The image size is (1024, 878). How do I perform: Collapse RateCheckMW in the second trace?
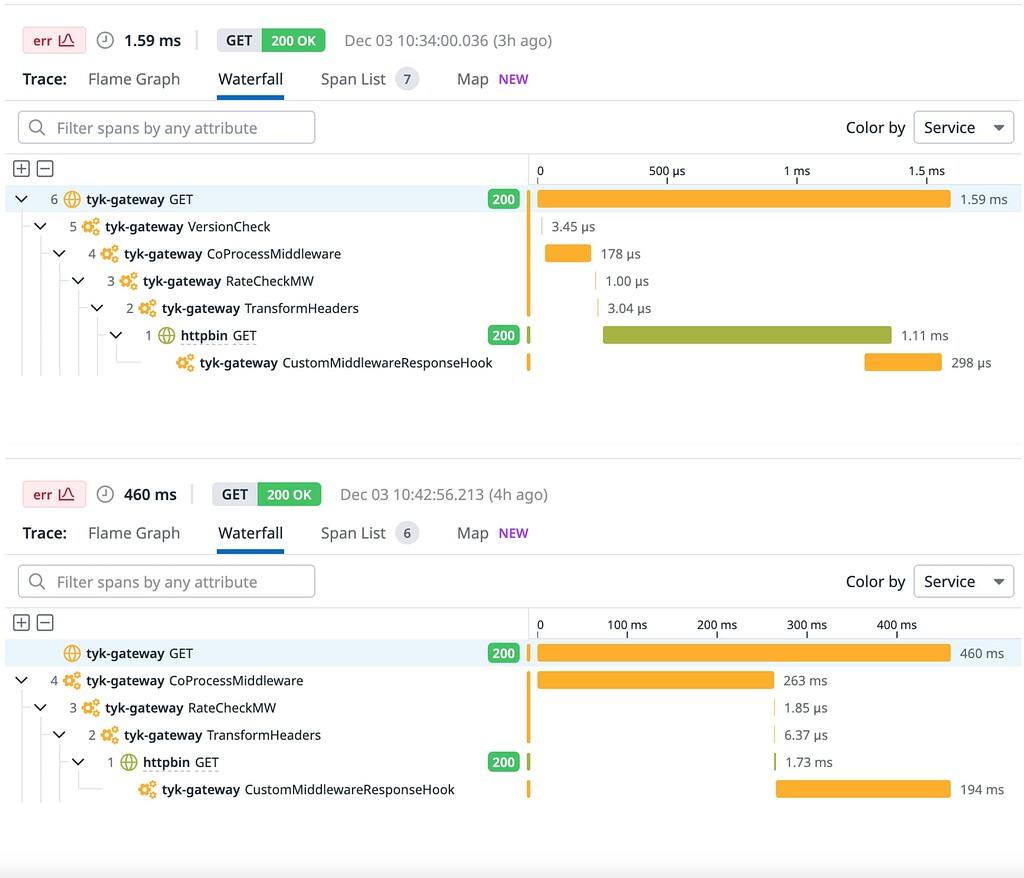pyautogui.click(x=40, y=707)
